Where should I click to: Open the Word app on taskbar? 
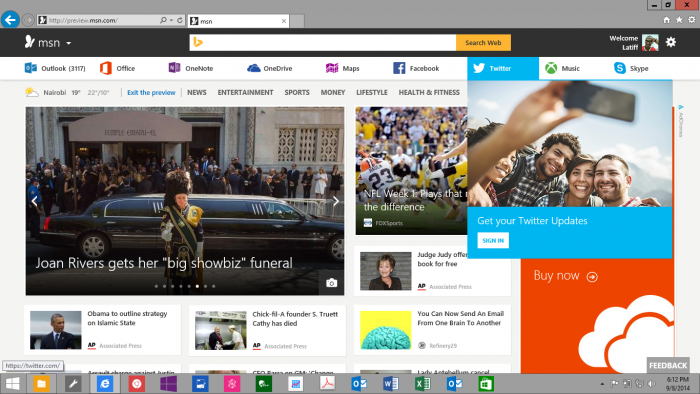click(391, 384)
